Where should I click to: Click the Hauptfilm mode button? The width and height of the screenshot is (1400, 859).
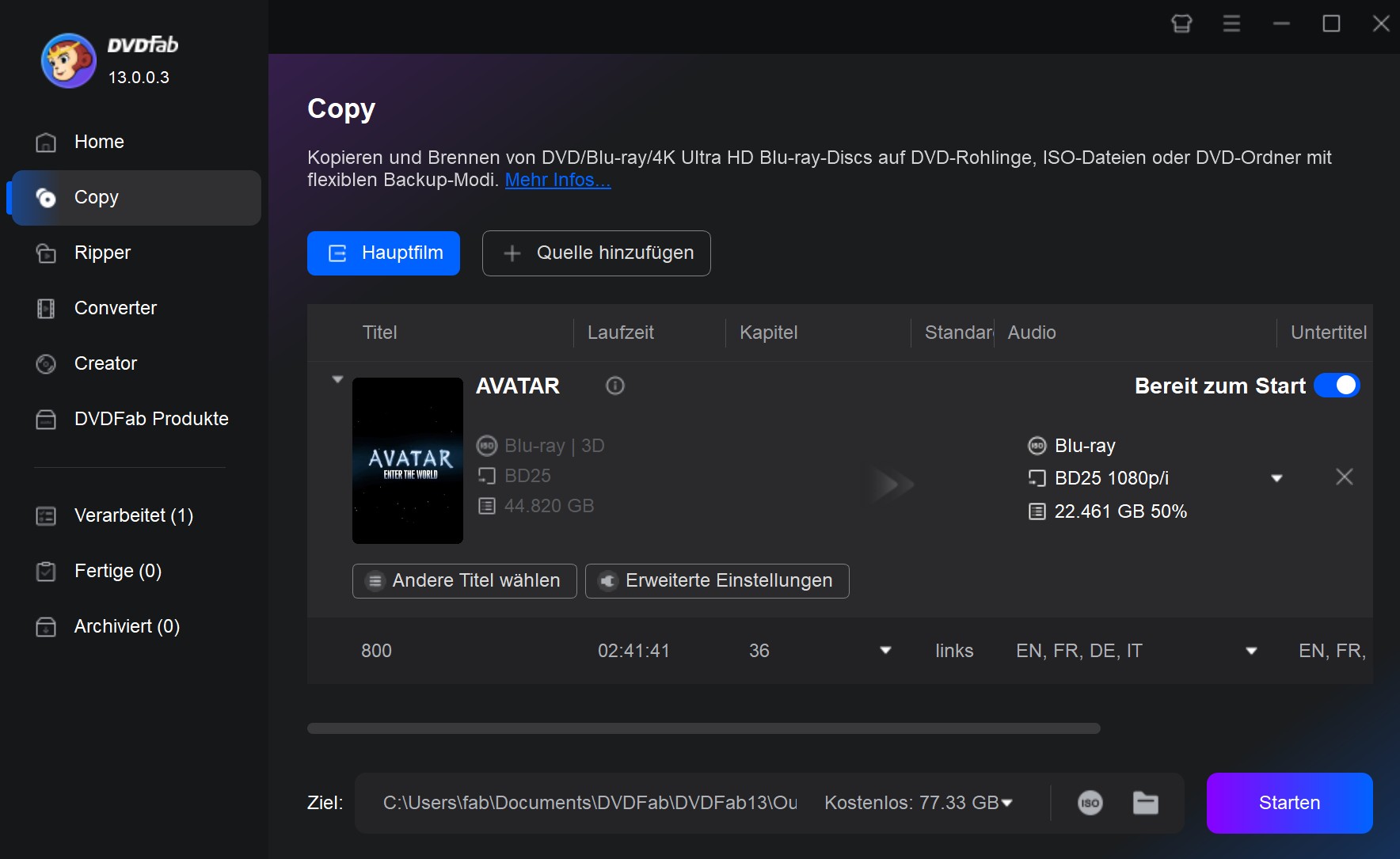pos(383,253)
